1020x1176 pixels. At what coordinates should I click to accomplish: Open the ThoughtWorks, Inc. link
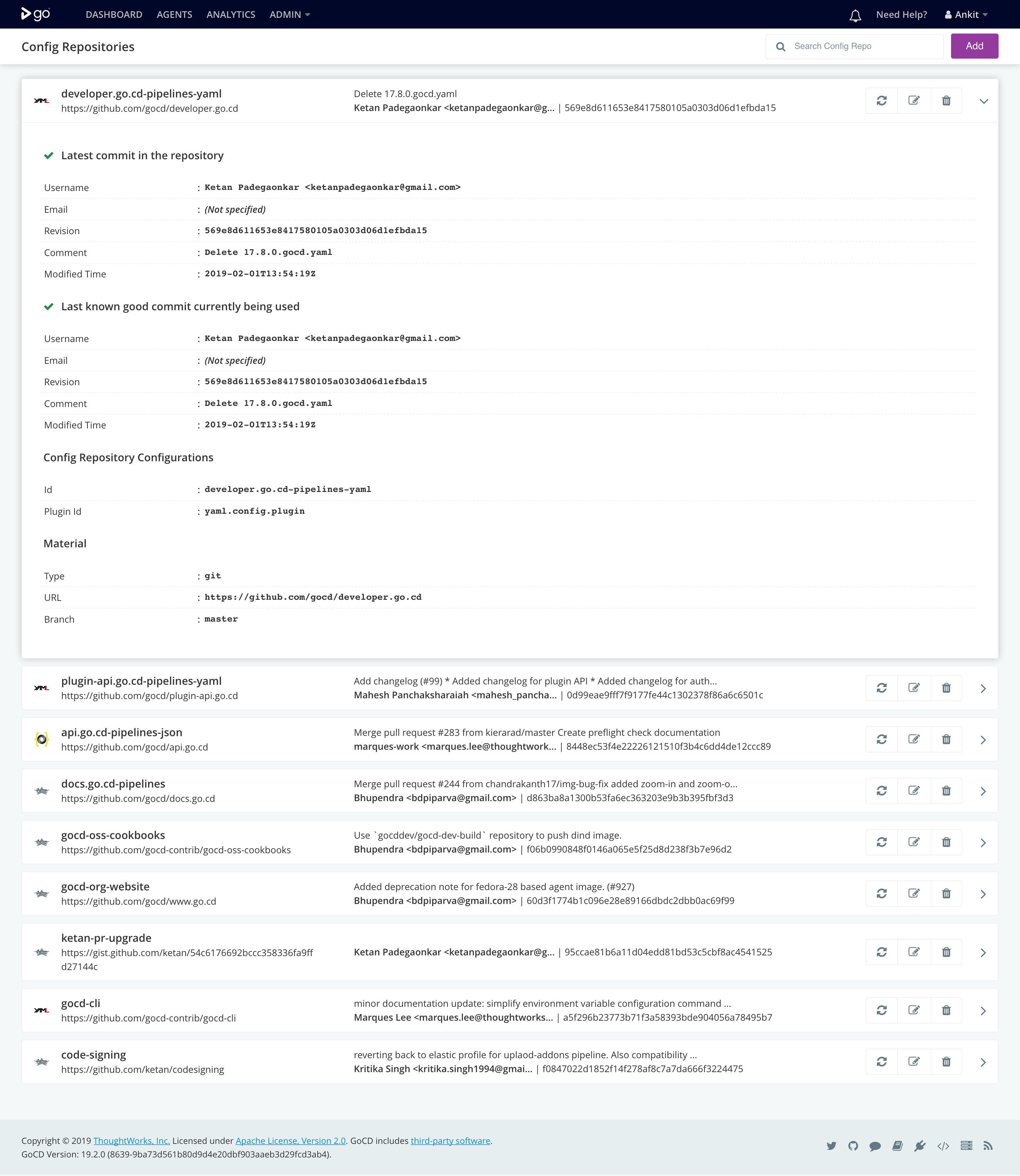[131, 1141]
